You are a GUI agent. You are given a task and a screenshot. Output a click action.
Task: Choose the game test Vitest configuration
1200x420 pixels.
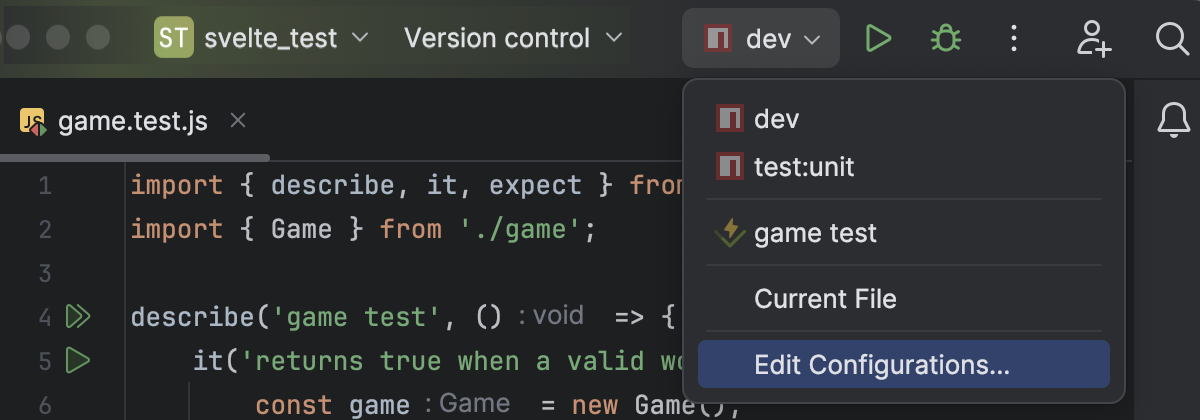coord(904,233)
